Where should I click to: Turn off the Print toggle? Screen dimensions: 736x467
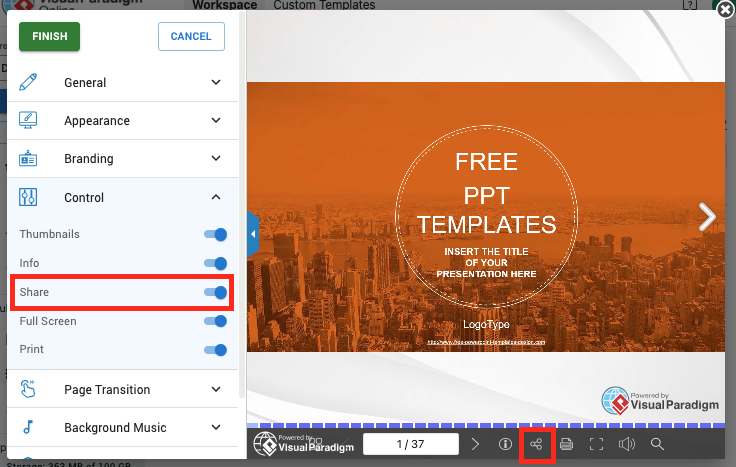(x=215, y=350)
